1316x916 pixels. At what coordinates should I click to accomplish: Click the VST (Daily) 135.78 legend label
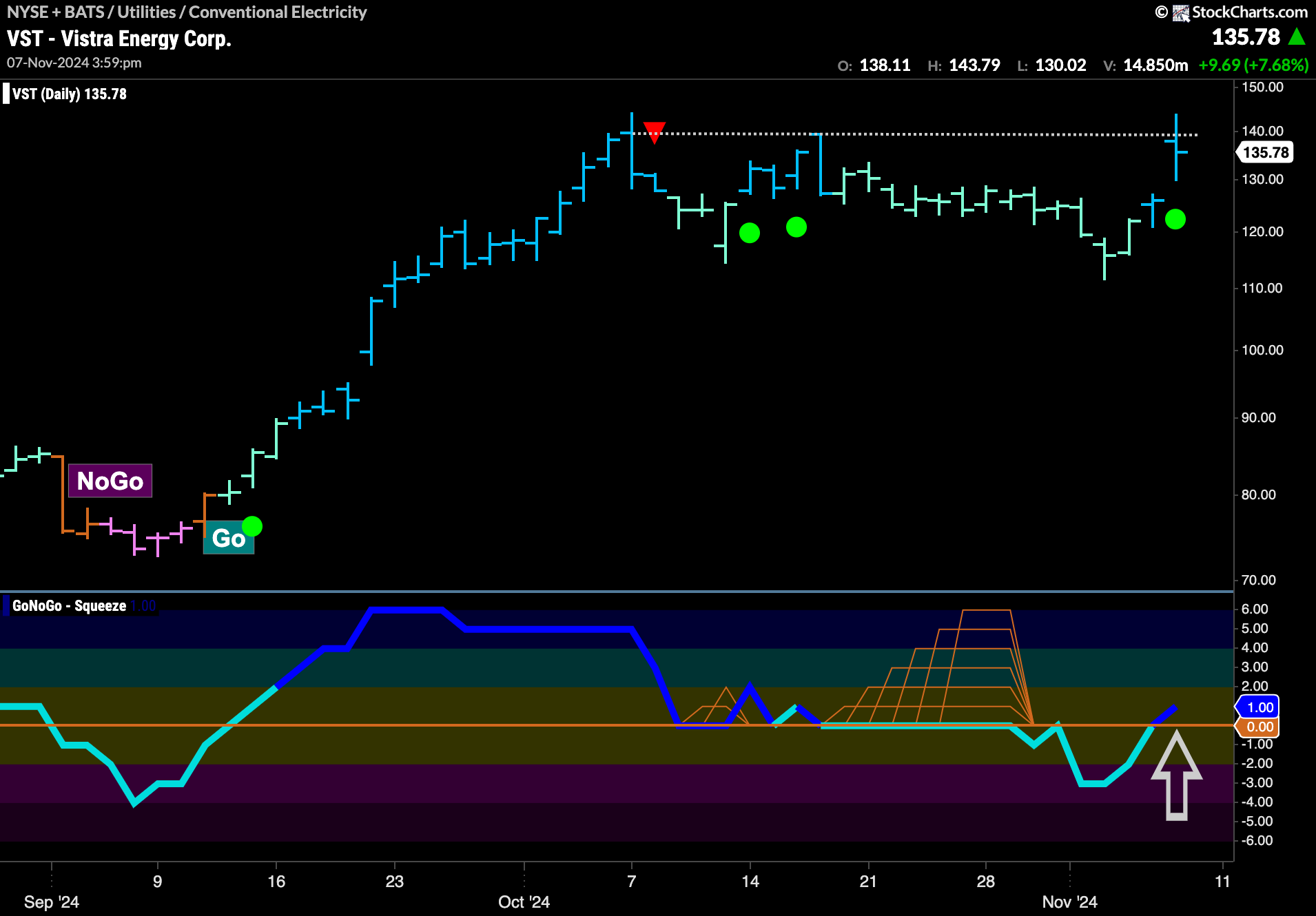[70, 94]
